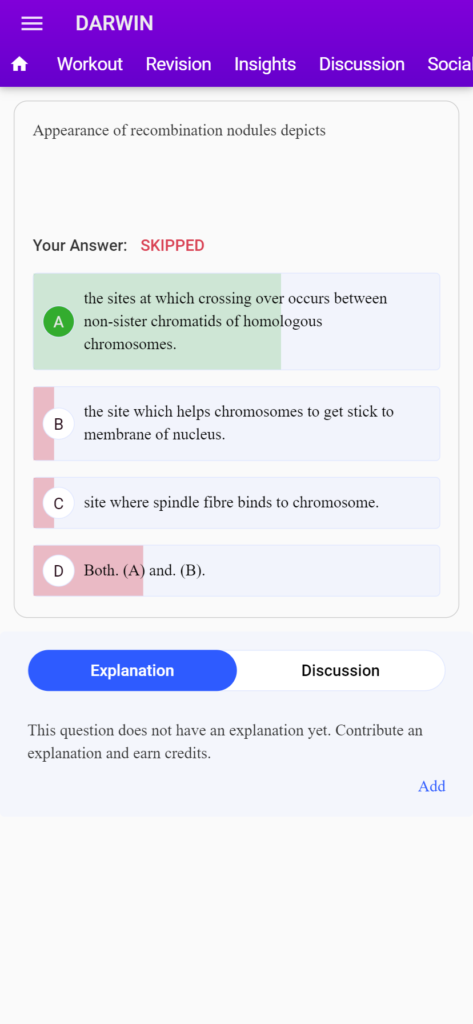Switch to the Revision tab
The height and width of the screenshot is (1024, 473).
(x=178, y=64)
